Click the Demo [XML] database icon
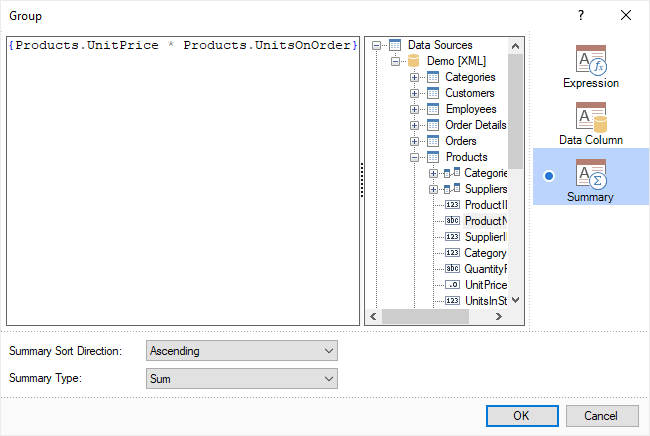This screenshot has width=650, height=436. 414,61
